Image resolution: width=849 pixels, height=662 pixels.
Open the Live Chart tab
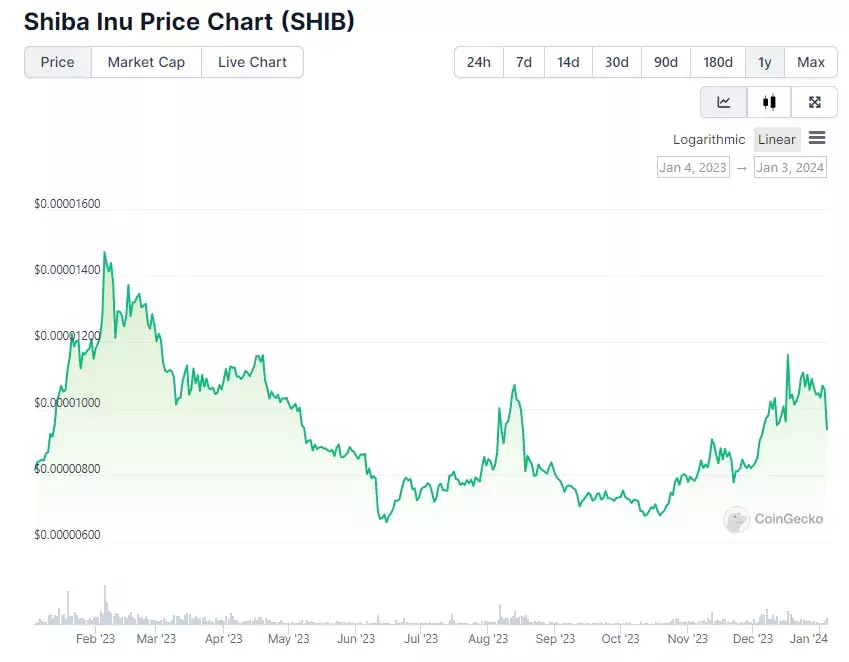pyautogui.click(x=252, y=62)
